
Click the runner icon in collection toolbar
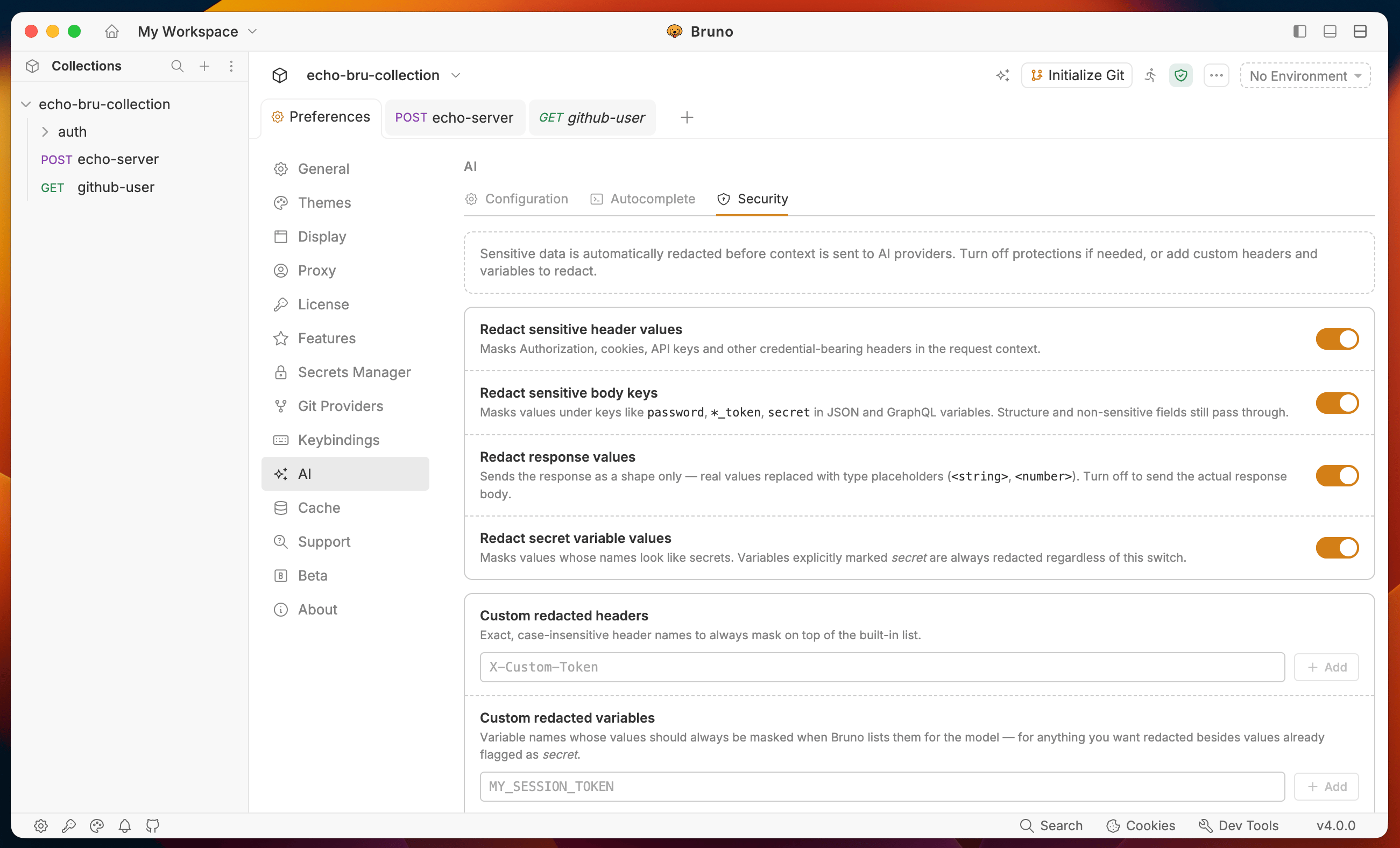(x=1150, y=75)
